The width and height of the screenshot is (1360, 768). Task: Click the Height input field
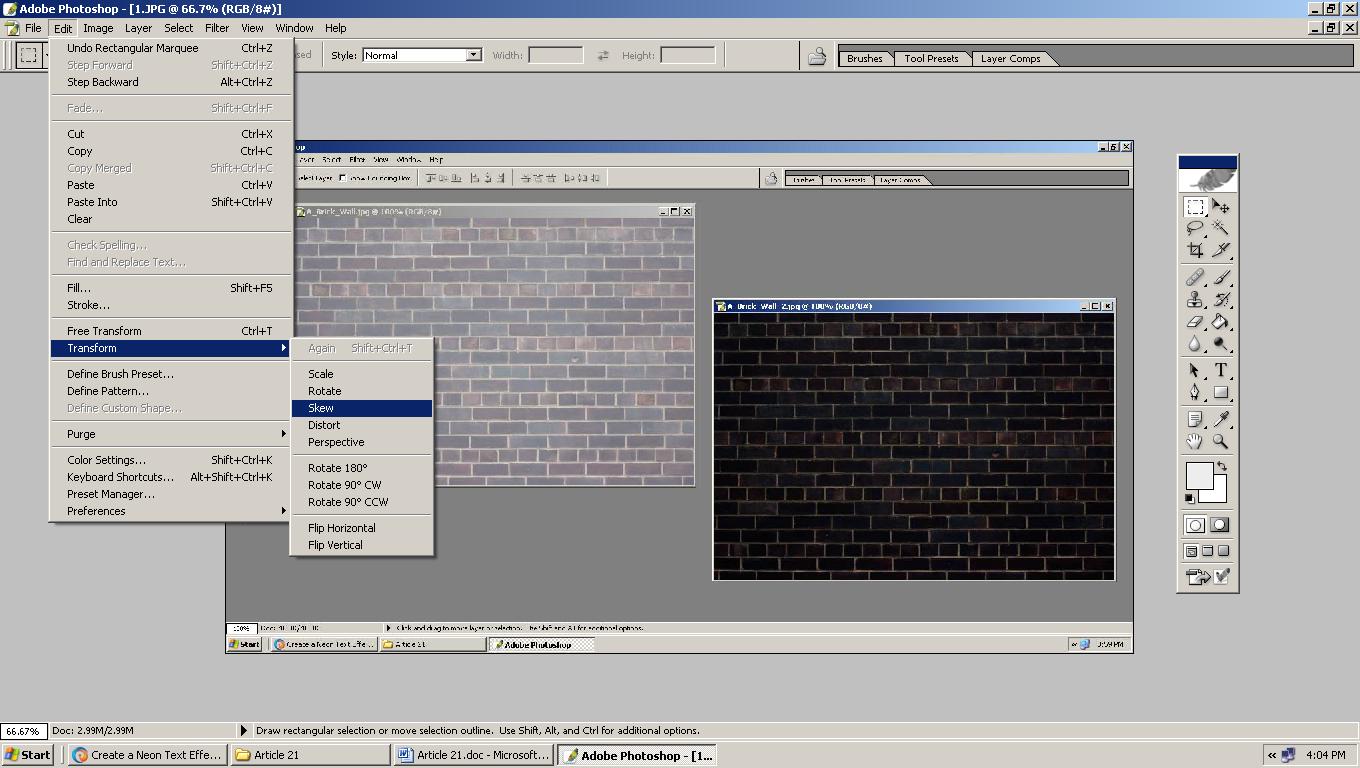click(688, 55)
